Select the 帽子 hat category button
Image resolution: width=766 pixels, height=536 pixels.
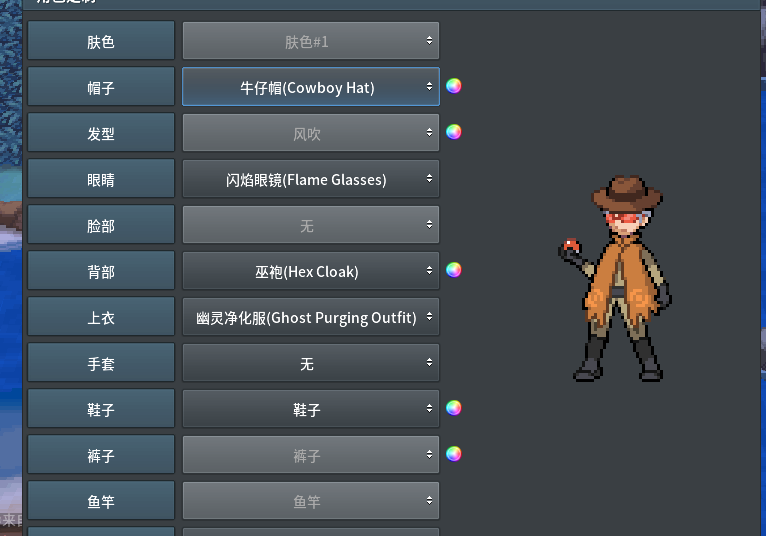[101, 86]
